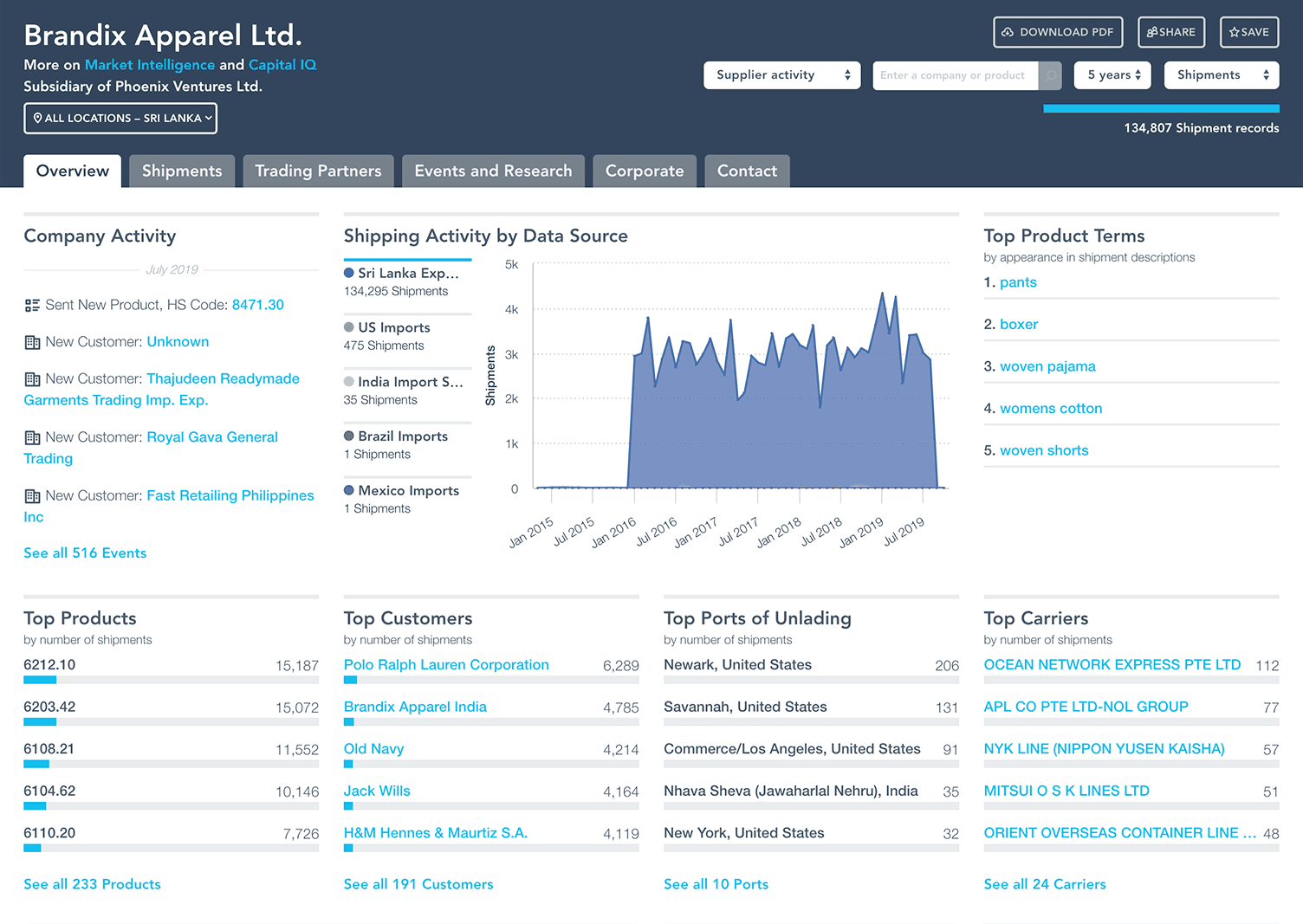Screen dimensions: 1303x924
Task: Click building icon next to New Customer Unknown
Action: [x=32, y=342]
